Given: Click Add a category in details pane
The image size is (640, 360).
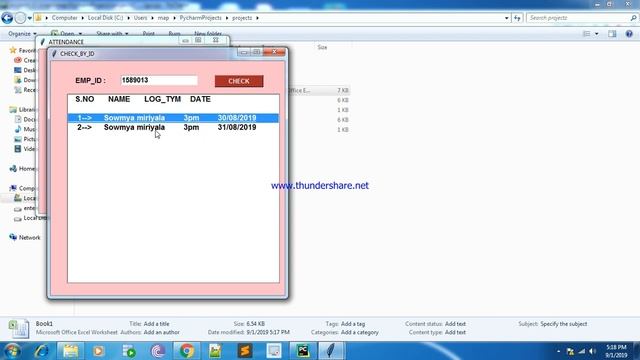Looking at the screenshot, I should pos(360,332).
